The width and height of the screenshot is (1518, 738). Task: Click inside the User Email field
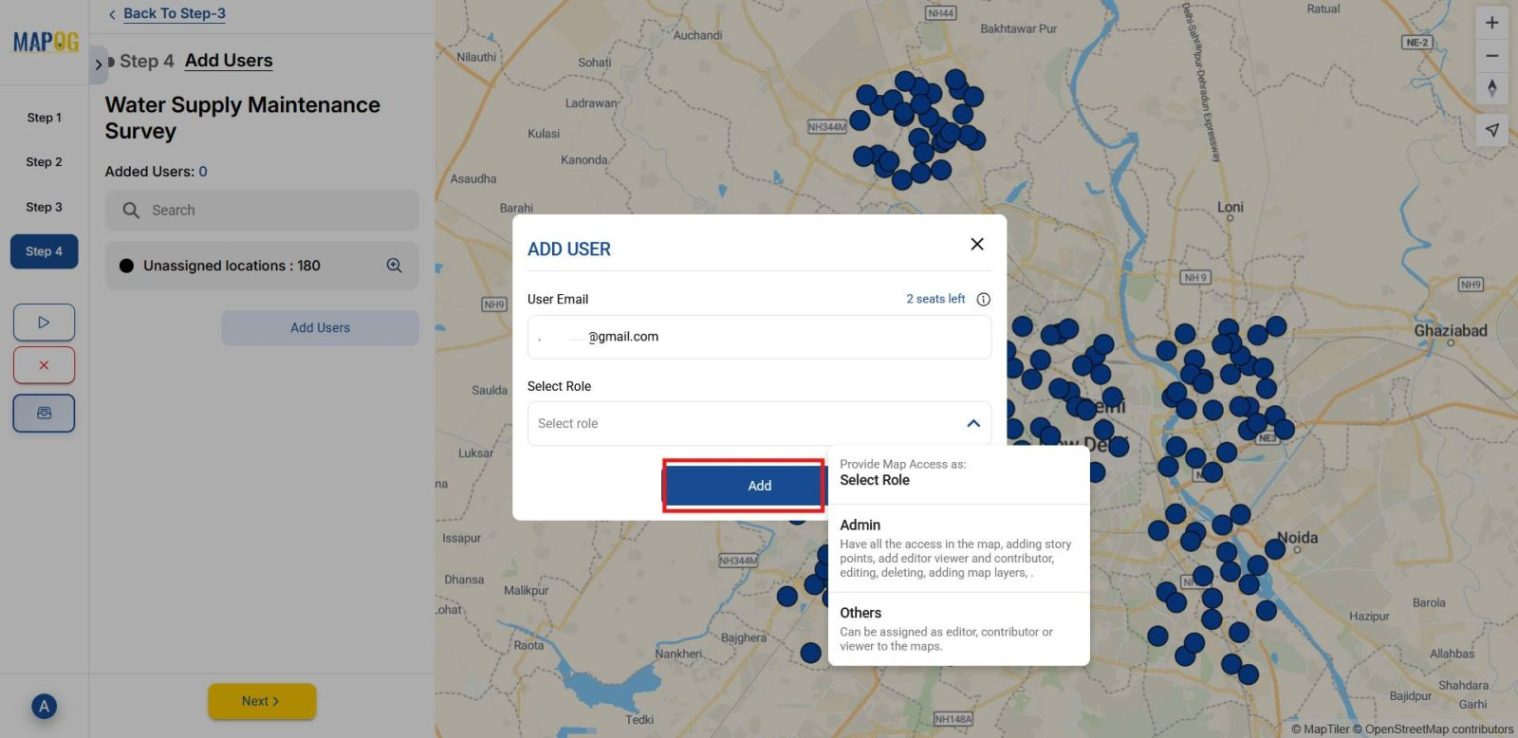pyautogui.click(x=758, y=337)
